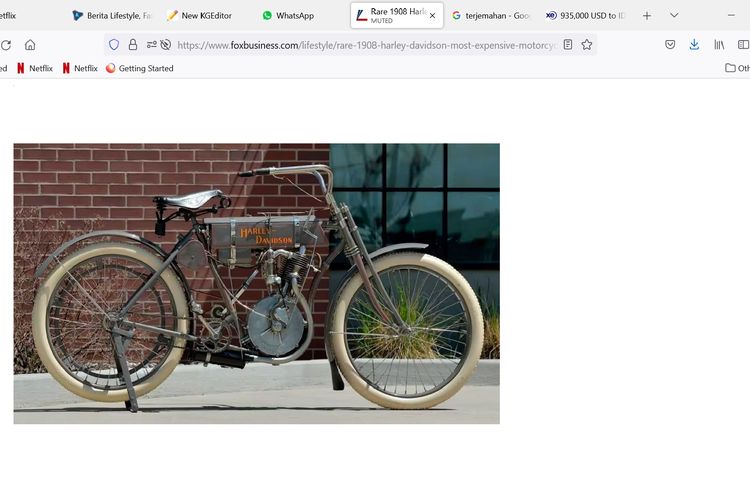Switch to the New KGEditor tab
The image size is (750, 500).
[x=206, y=16]
